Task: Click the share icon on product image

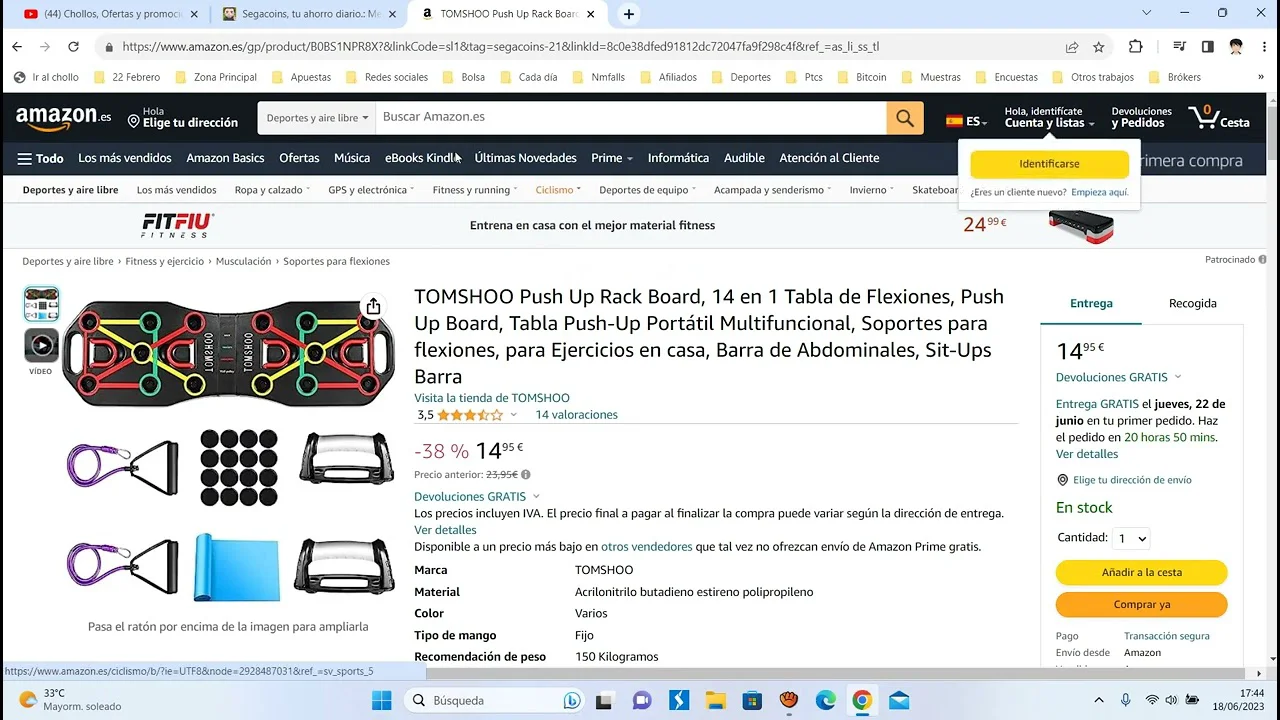Action: point(373,306)
